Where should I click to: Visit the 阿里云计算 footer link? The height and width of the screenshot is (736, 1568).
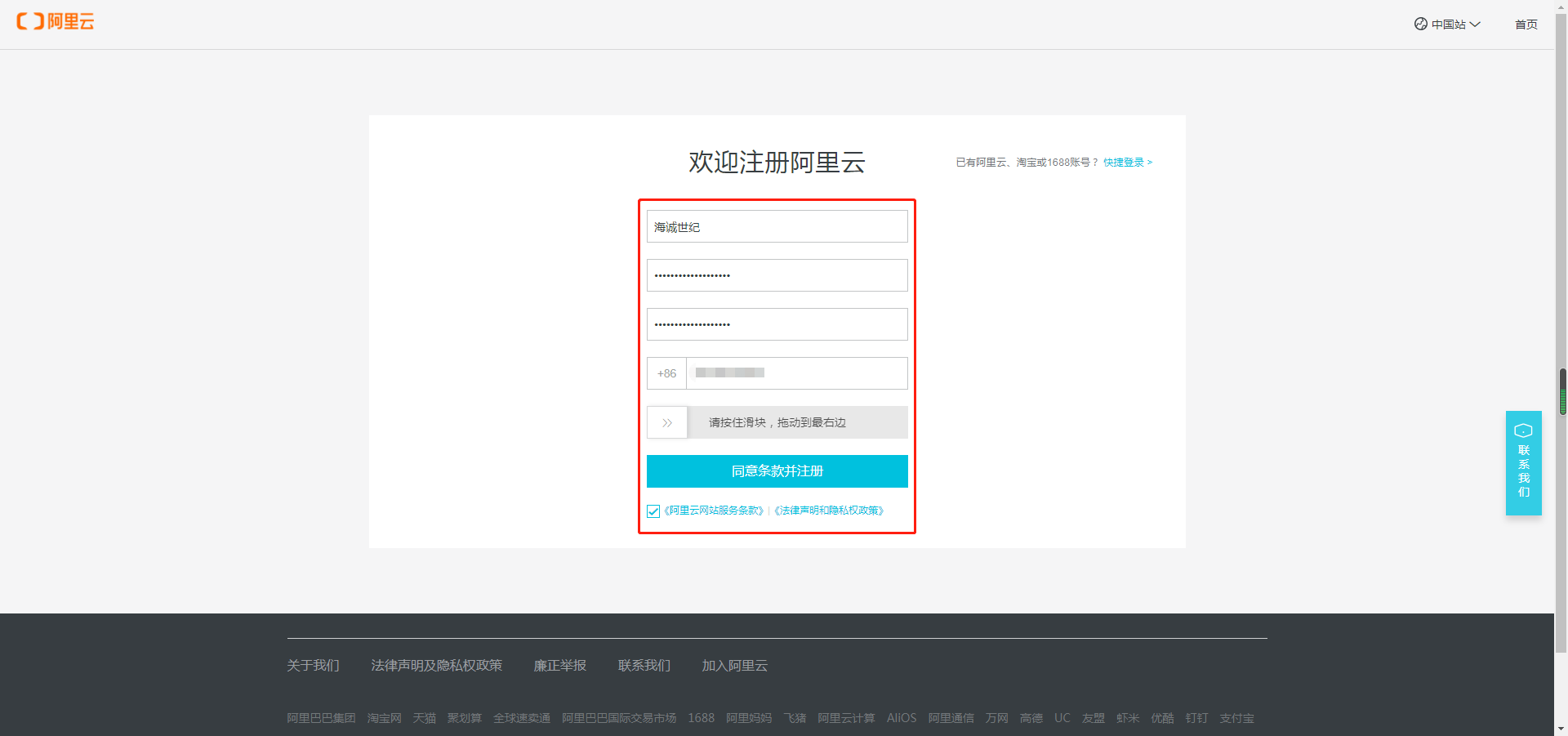point(846,718)
